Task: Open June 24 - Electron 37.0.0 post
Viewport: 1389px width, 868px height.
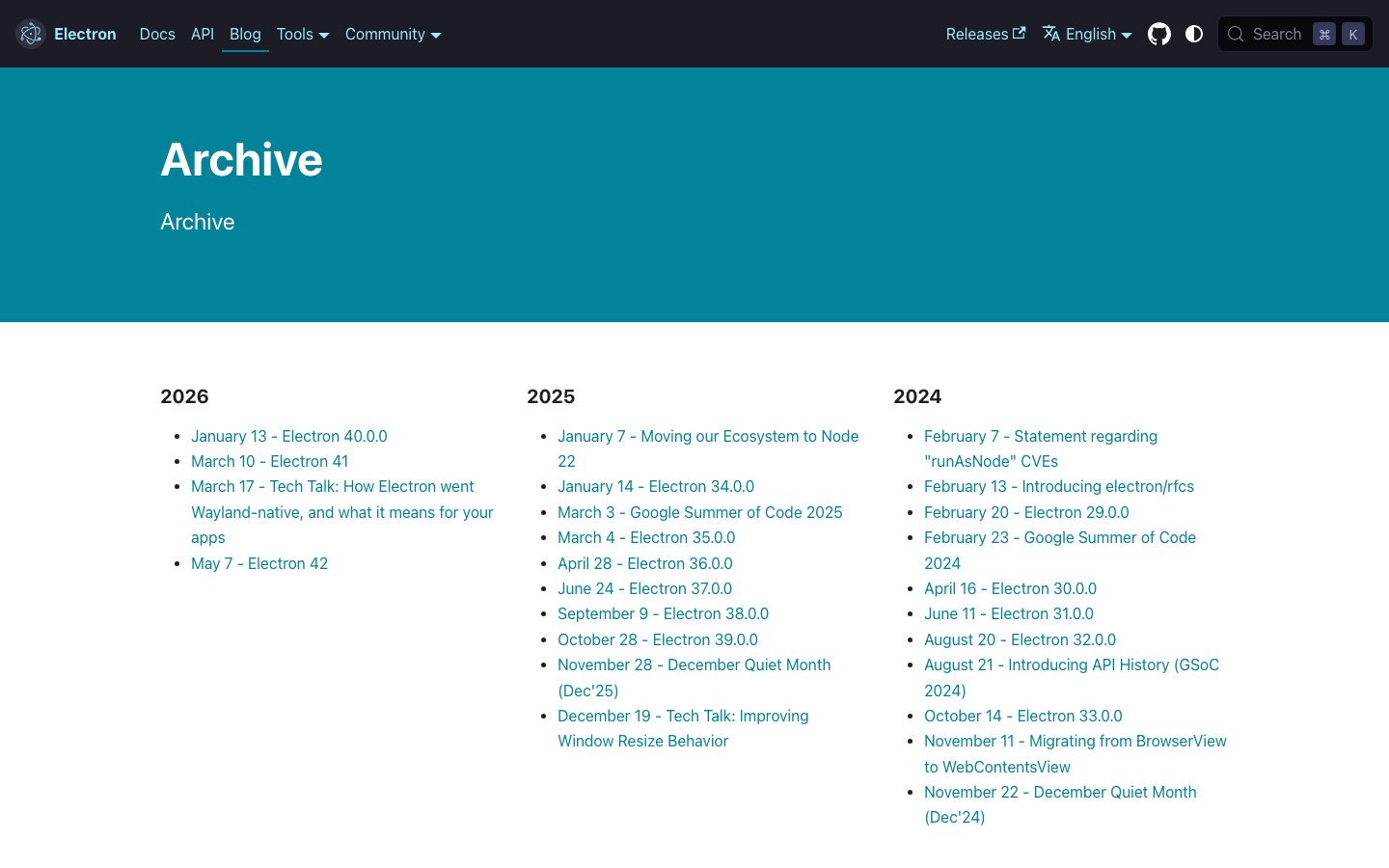Action: click(x=645, y=588)
